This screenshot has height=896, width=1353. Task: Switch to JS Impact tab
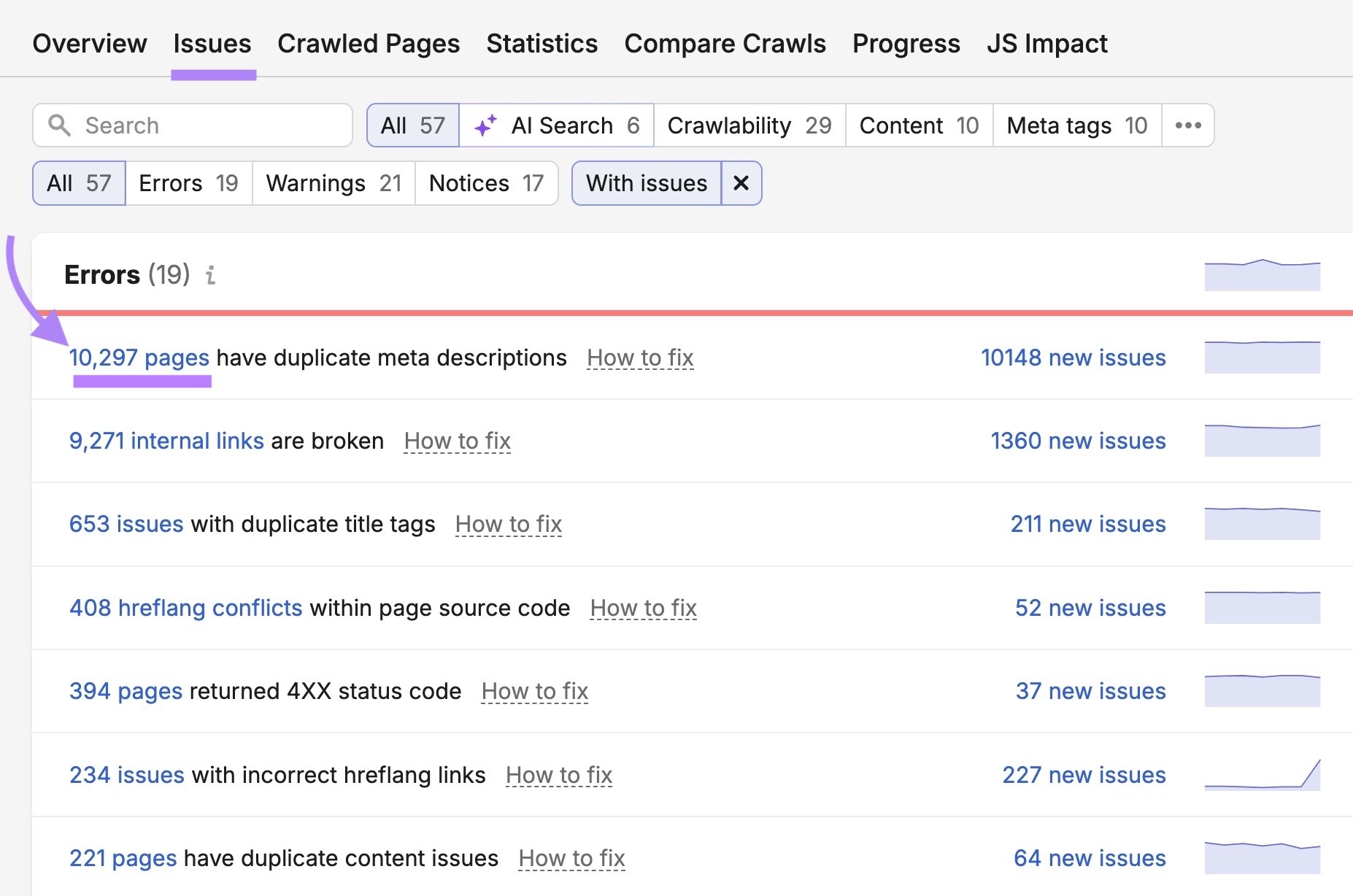click(1047, 44)
